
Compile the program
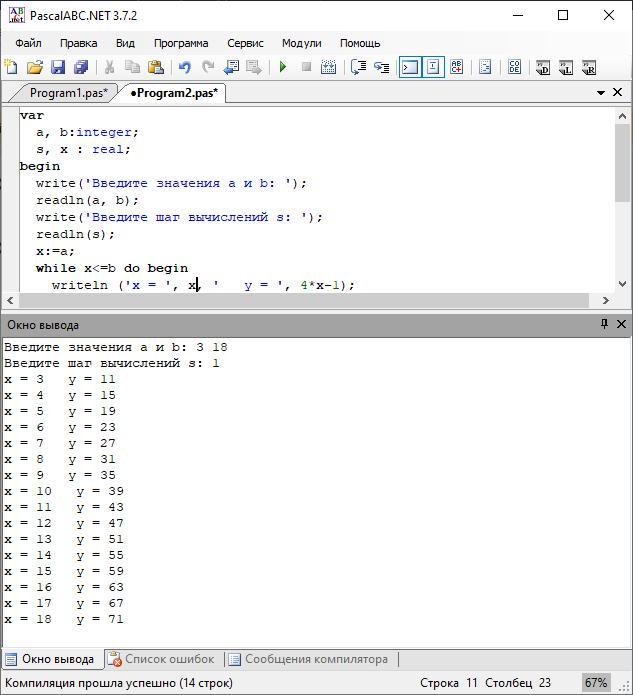[x=328, y=67]
